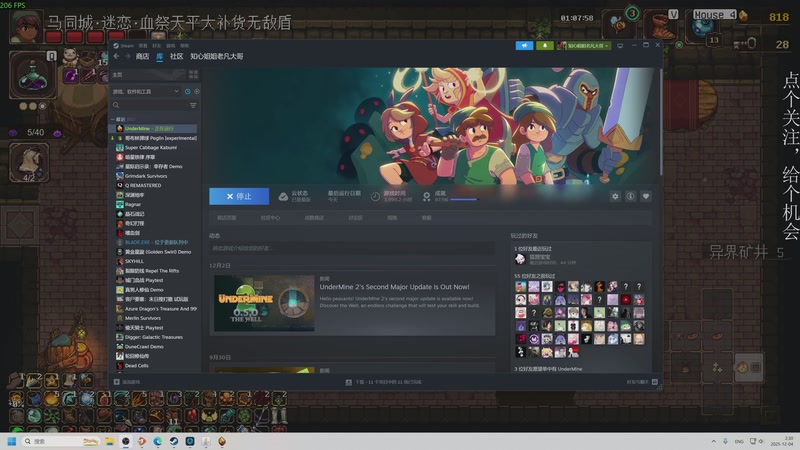800x450 pixels.
Task: Click the blue announcements megaphone icon
Action: [524, 45]
